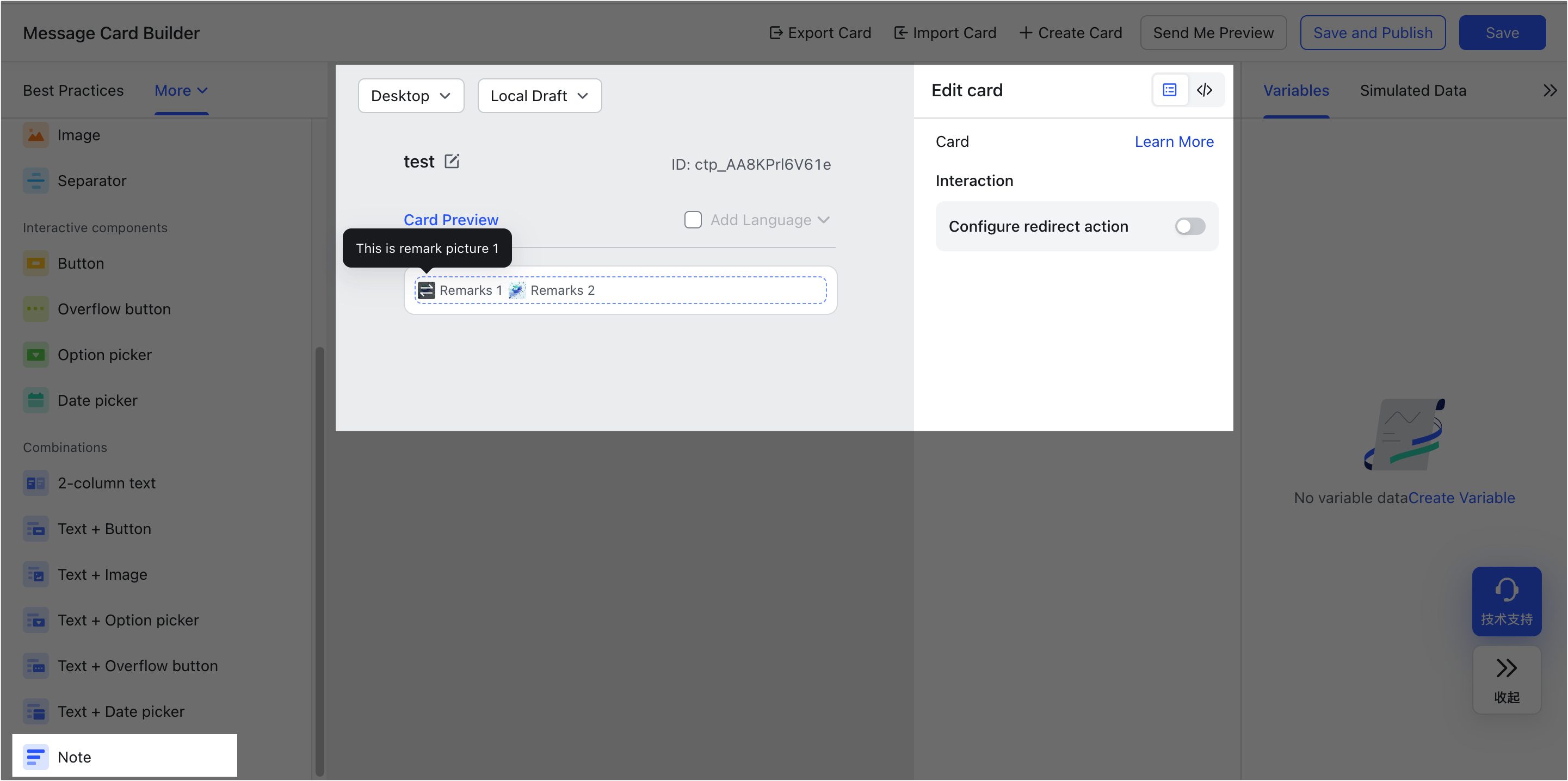
Task: Expand the Add Language chevron
Action: click(824, 220)
